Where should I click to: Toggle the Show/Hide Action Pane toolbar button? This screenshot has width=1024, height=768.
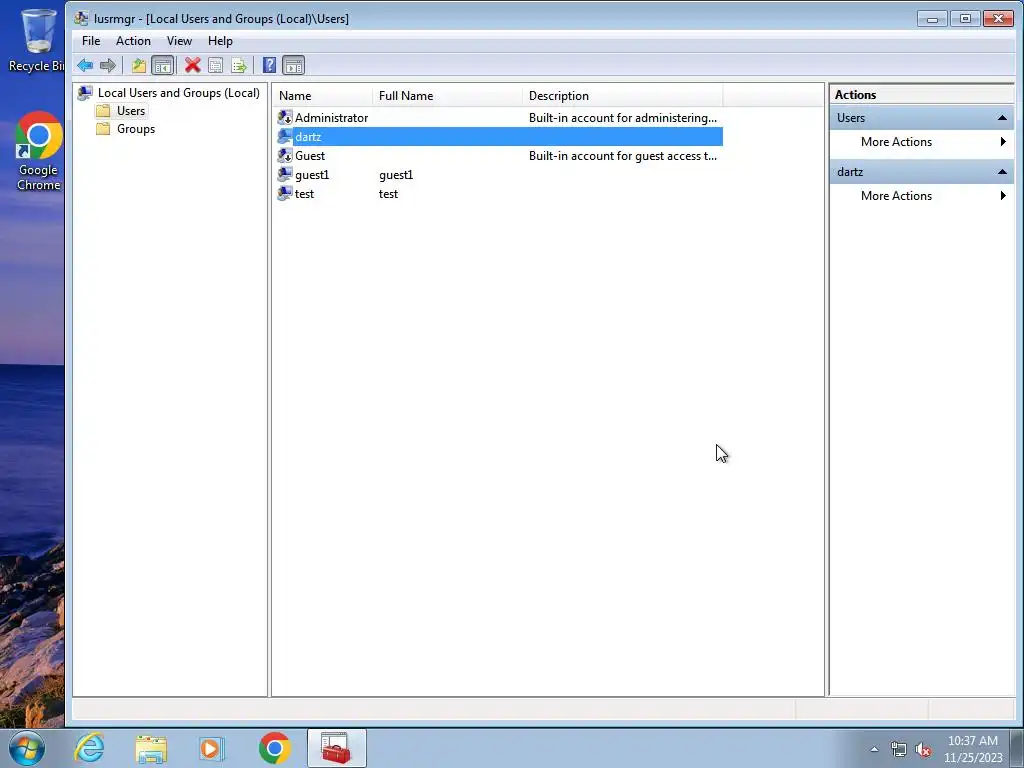(x=293, y=65)
